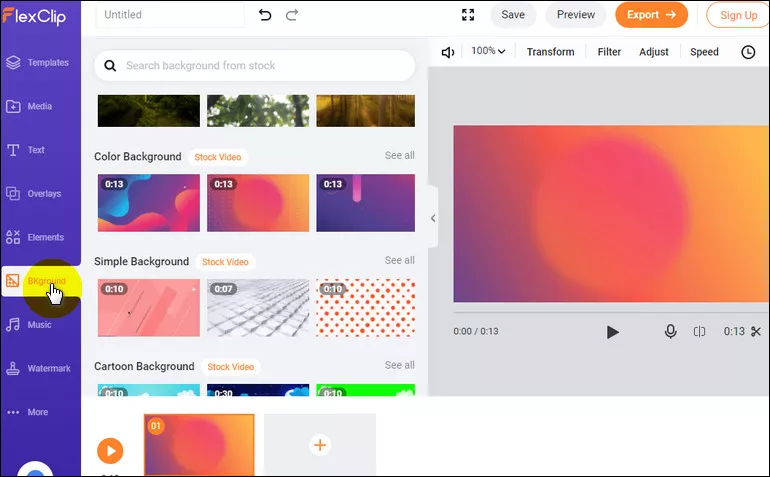Undo the last action
The width and height of the screenshot is (770, 477).
coord(265,15)
